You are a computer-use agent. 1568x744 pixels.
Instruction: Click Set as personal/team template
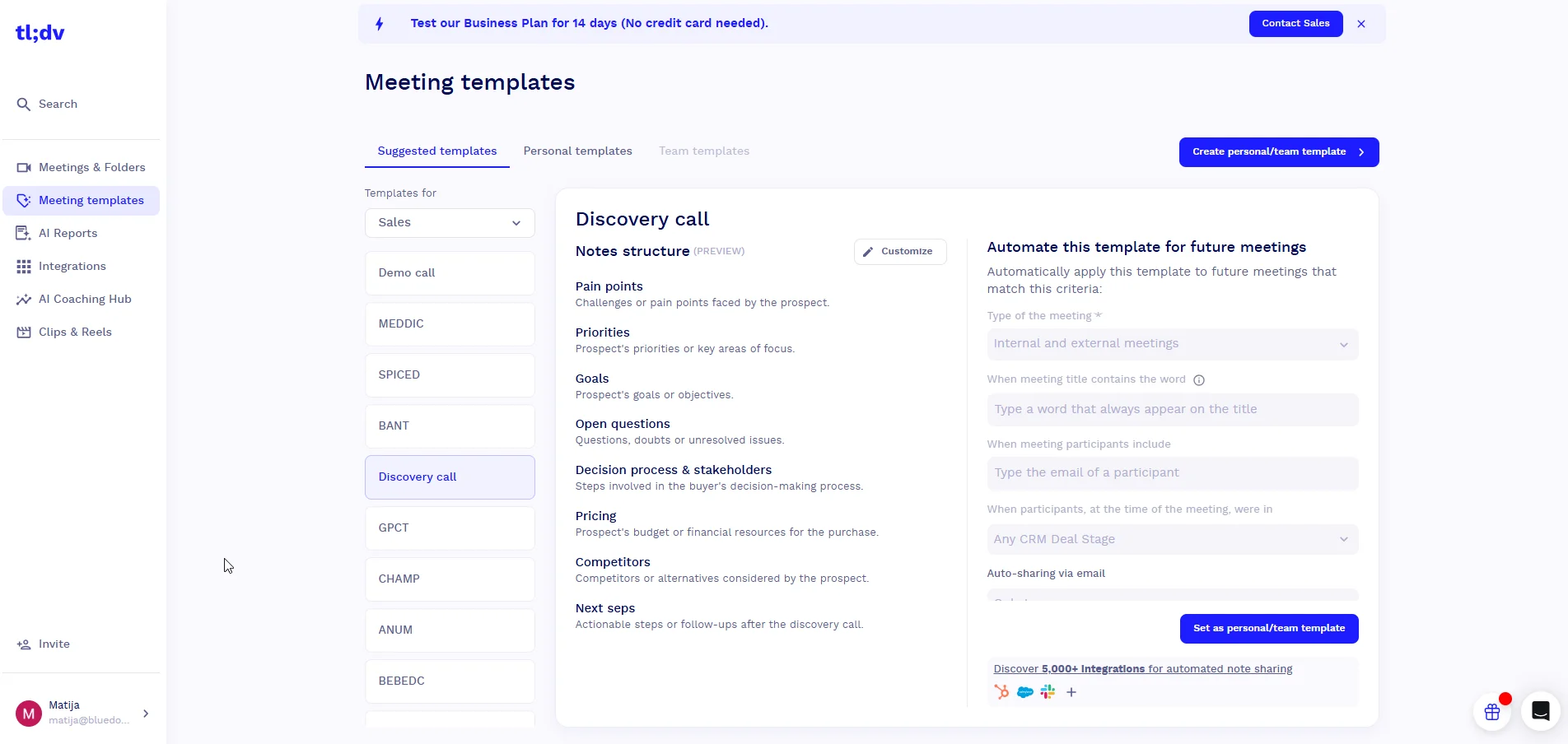(1267, 628)
